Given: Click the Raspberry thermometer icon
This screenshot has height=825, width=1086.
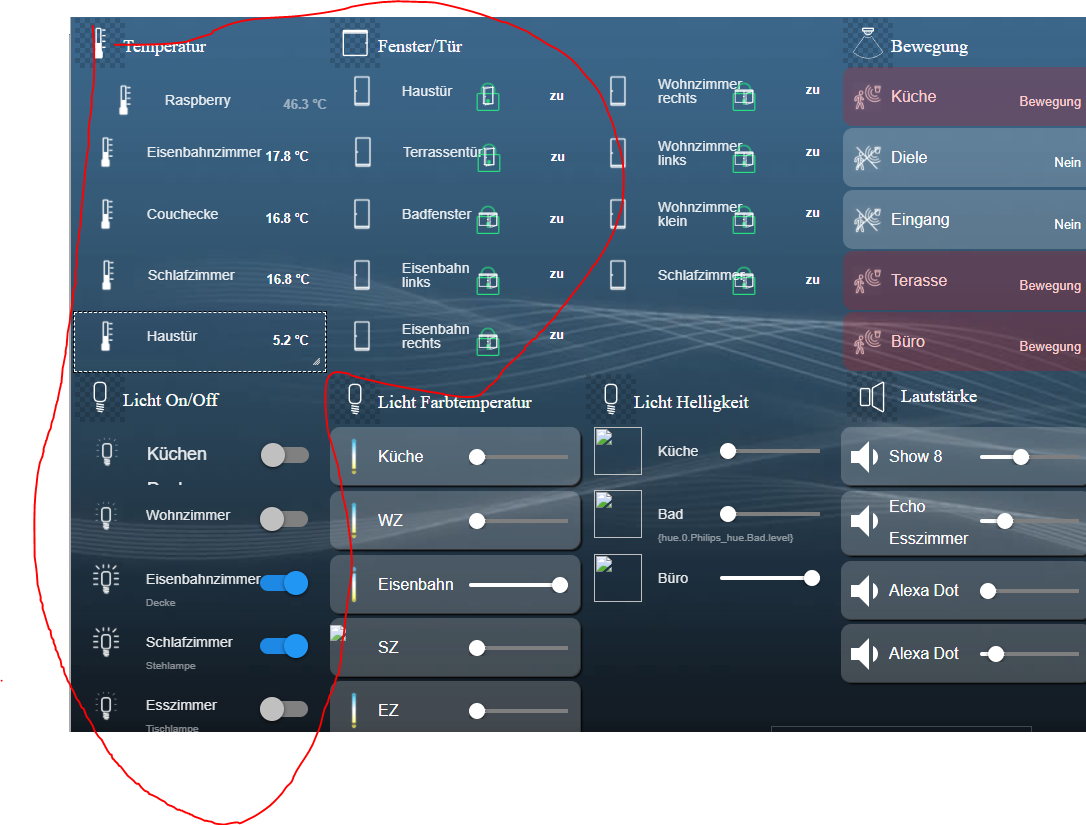Looking at the screenshot, I should click(124, 100).
